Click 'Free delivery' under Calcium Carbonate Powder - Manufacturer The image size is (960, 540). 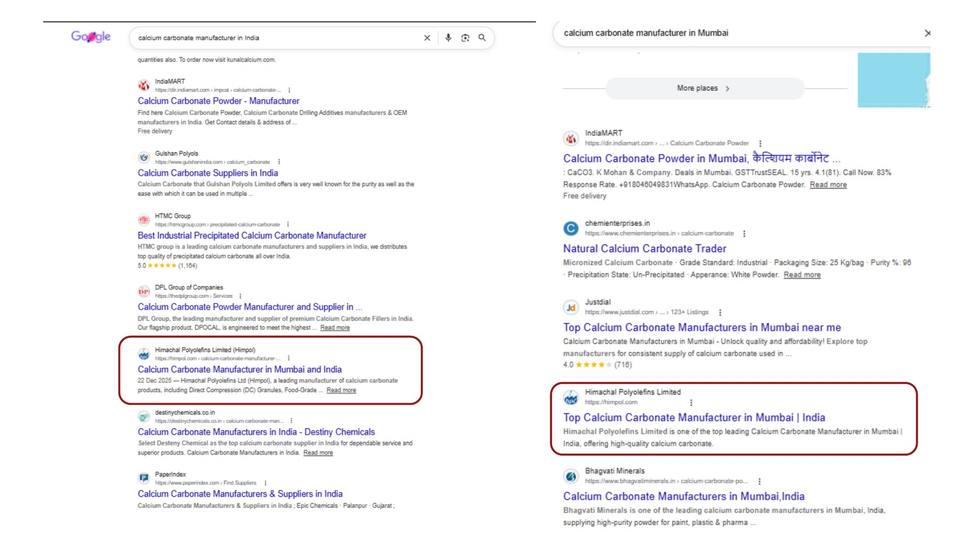point(155,132)
